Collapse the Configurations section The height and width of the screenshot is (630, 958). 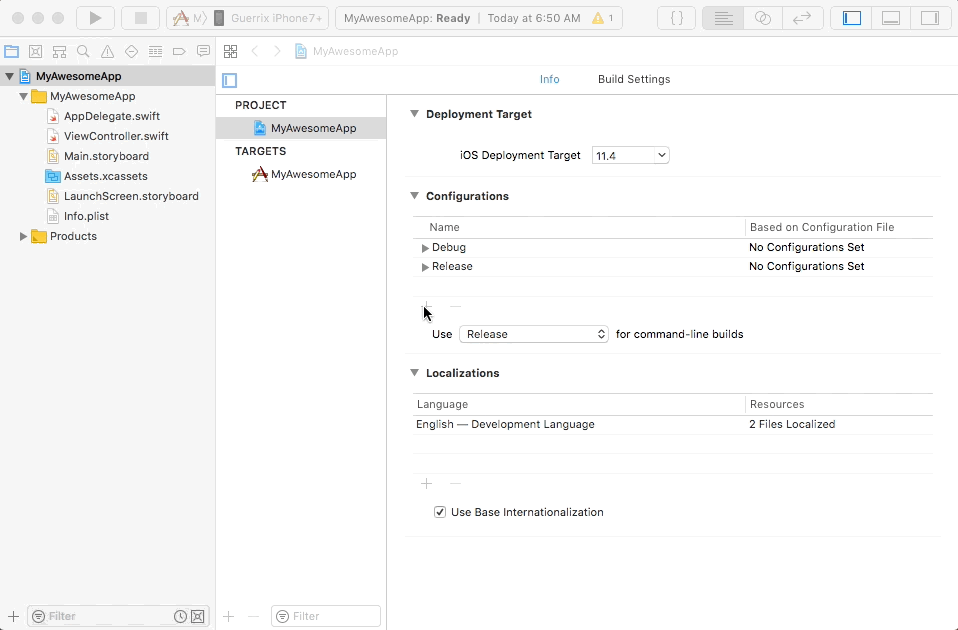[x=414, y=196]
